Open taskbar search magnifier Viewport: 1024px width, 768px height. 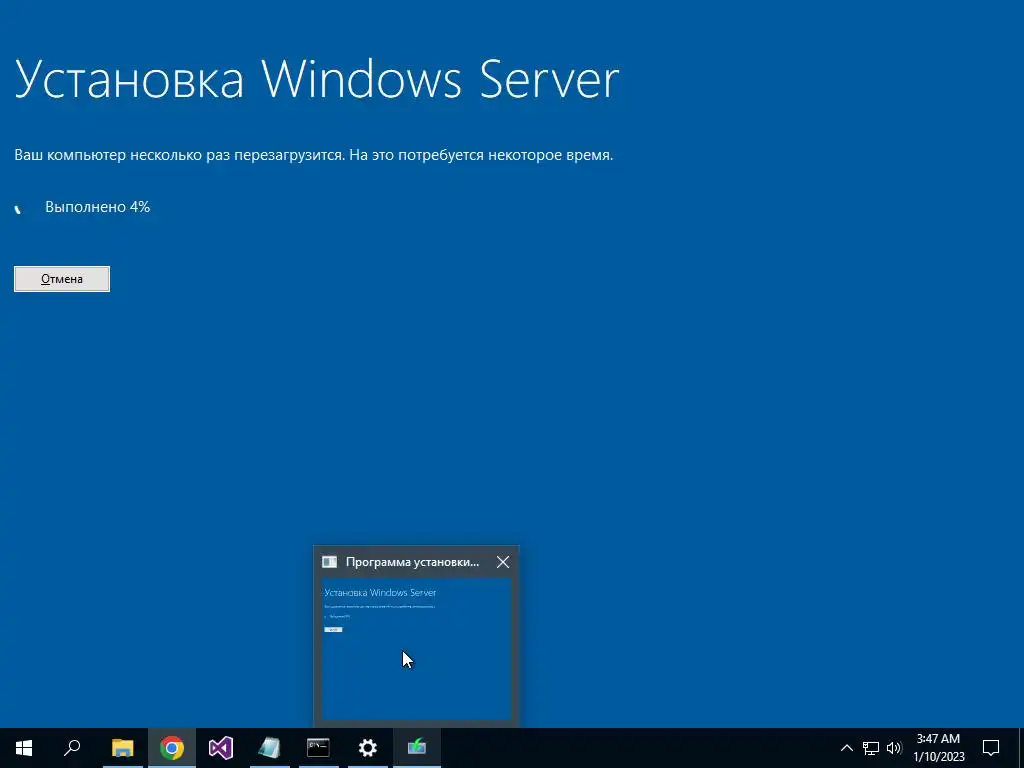coord(72,748)
